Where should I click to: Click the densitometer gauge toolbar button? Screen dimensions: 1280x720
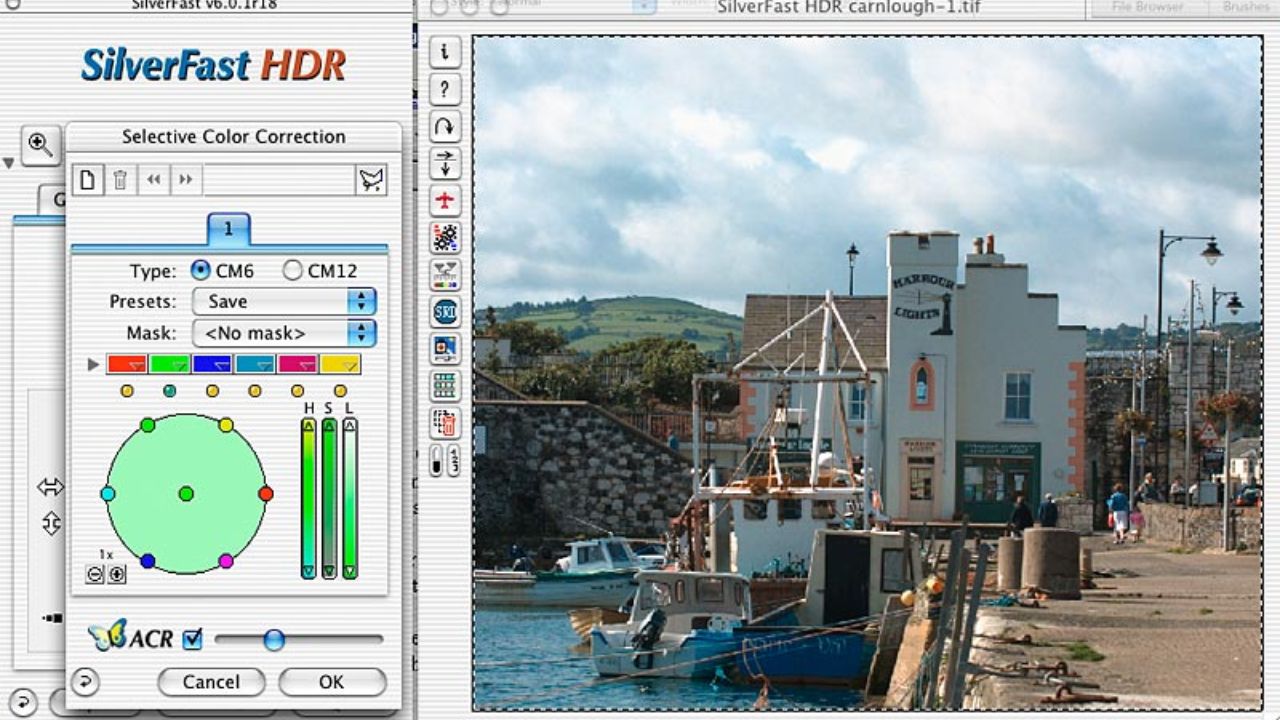pos(436,460)
